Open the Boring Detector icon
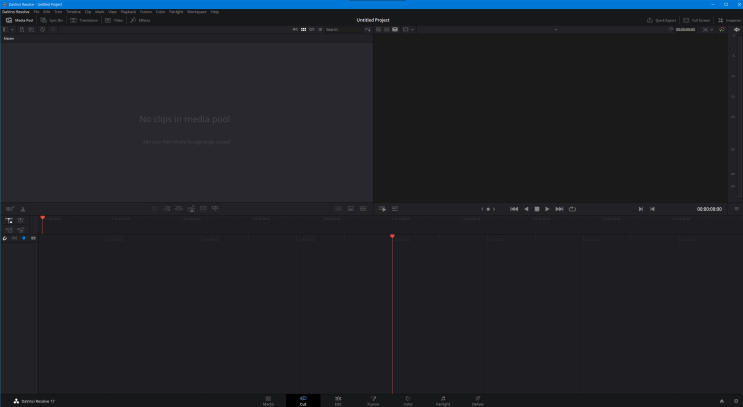 (x=10, y=209)
